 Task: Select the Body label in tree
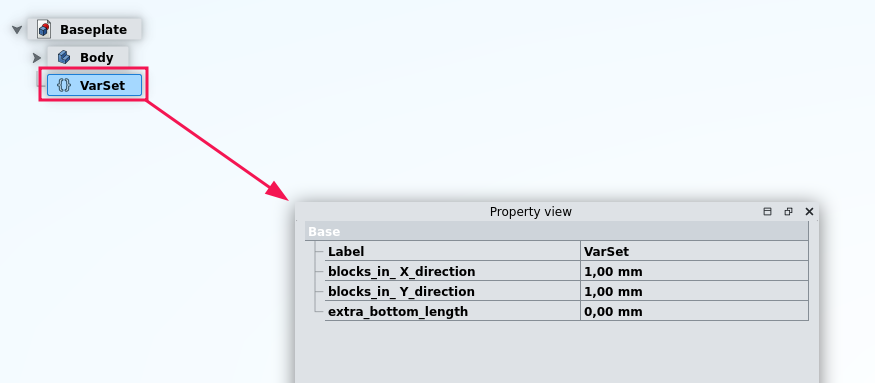[x=97, y=58]
